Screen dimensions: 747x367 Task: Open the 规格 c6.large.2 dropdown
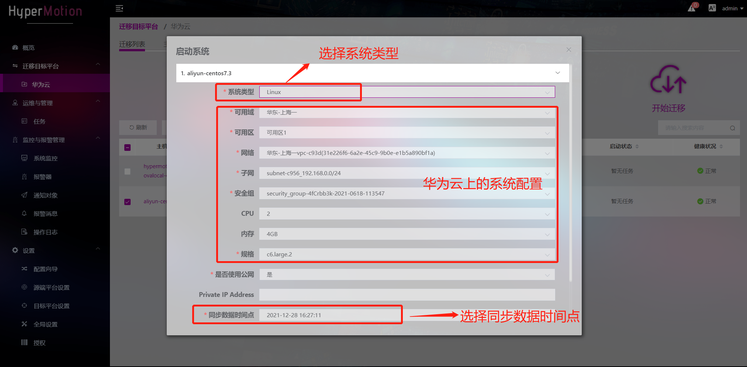tap(407, 255)
